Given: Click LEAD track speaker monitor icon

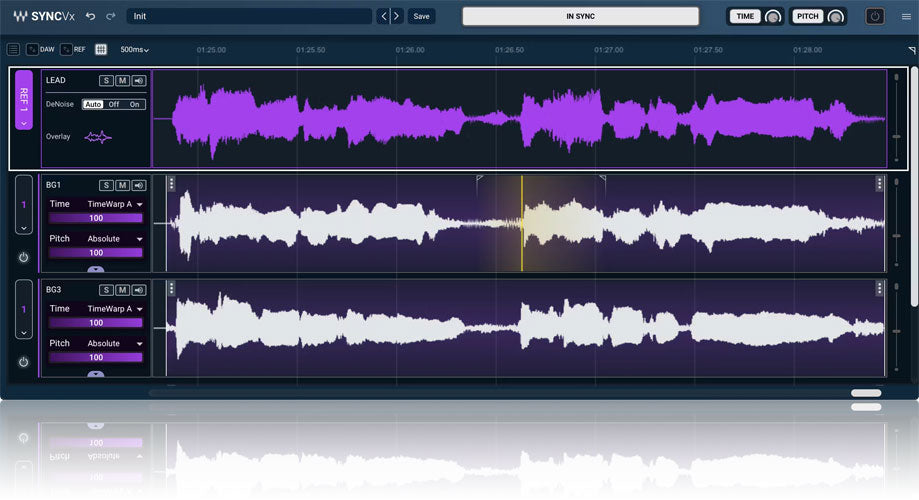Looking at the screenshot, I should [x=139, y=81].
